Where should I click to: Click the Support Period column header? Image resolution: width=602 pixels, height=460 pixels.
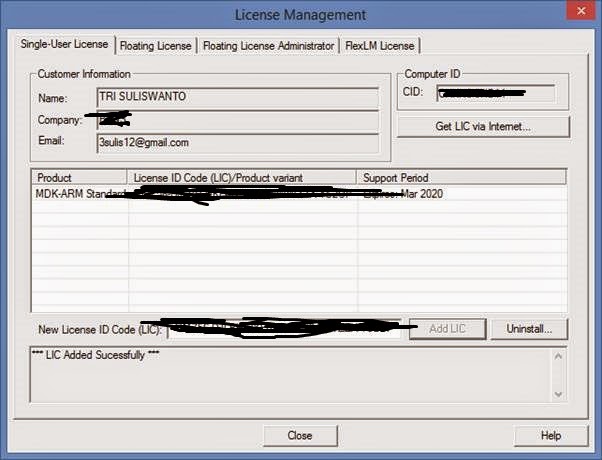click(461, 178)
